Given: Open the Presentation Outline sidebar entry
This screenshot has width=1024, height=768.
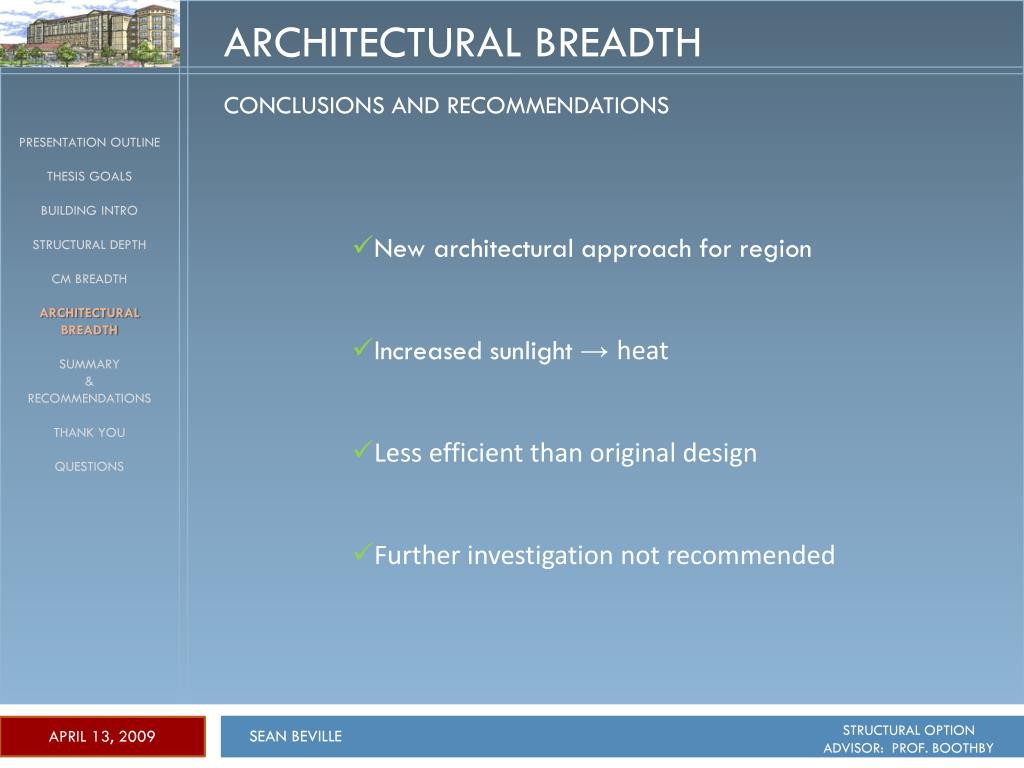Looking at the screenshot, I should click(89, 142).
